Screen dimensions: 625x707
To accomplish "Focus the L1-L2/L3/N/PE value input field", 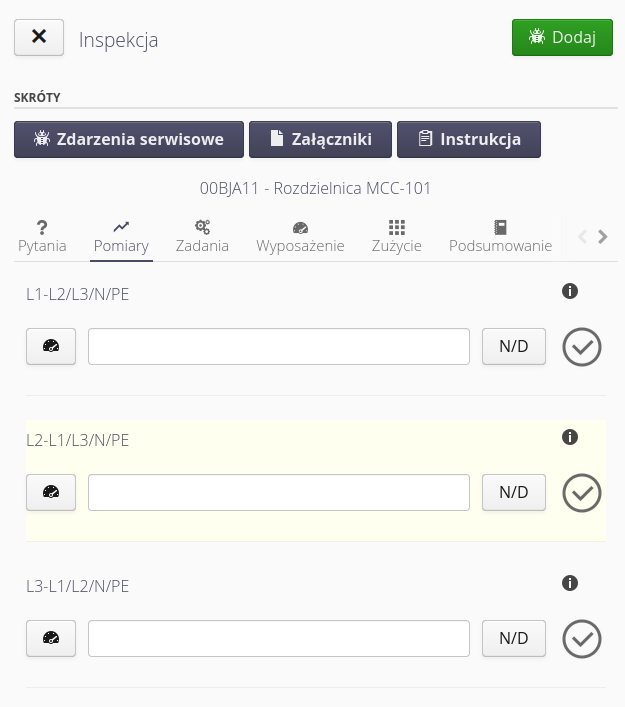I will pyautogui.click(x=279, y=347).
